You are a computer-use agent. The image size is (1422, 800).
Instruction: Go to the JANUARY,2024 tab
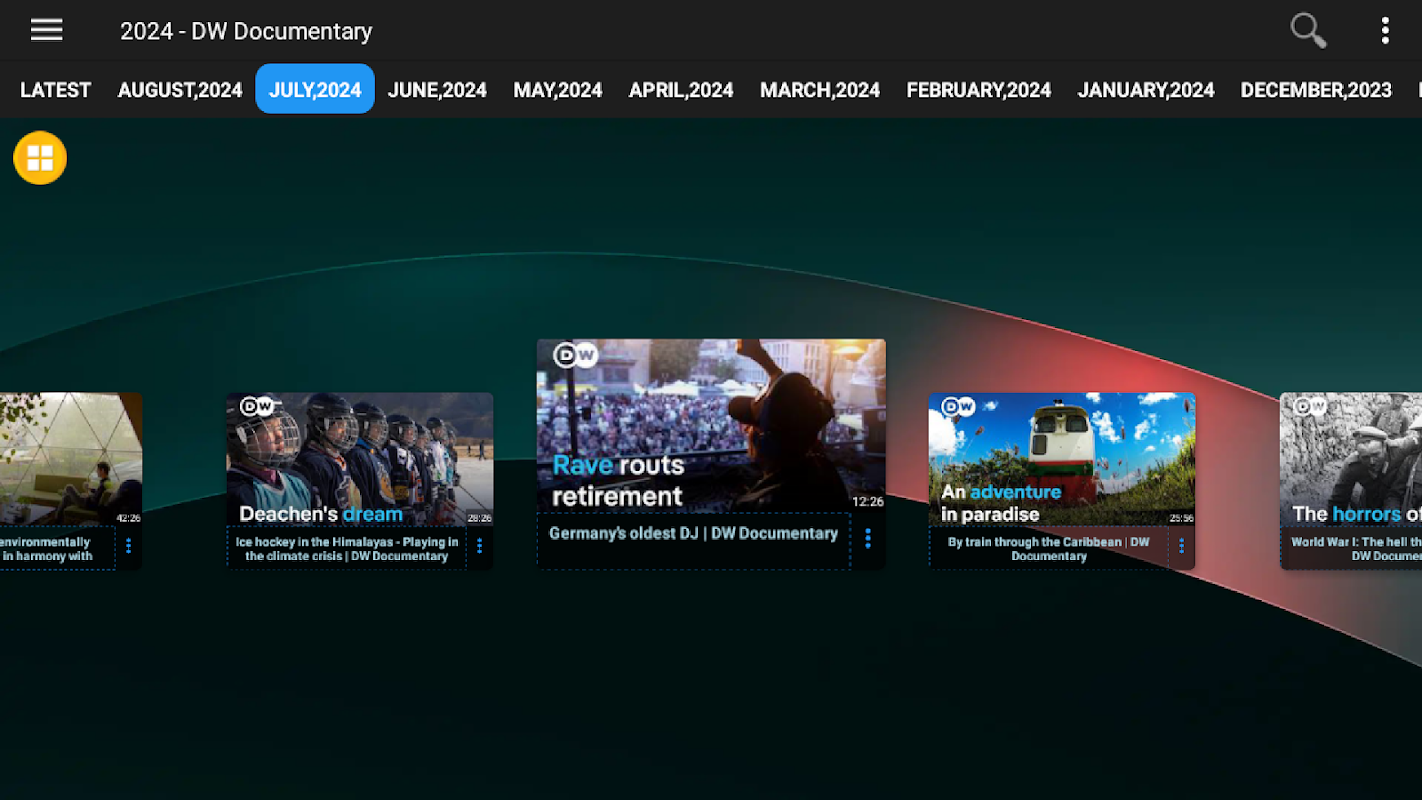click(1146, 90)
